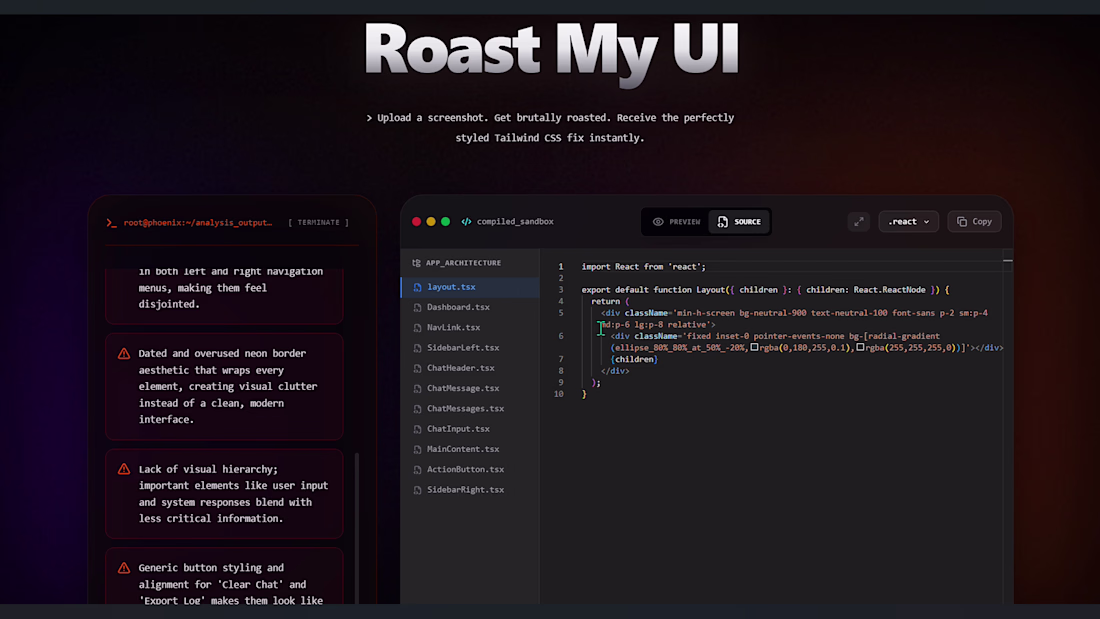Viewport: 1100px width, 619px height.
Task: Click the green traffic-light dot of the sandbox
Action: click(x=445, y=222)
